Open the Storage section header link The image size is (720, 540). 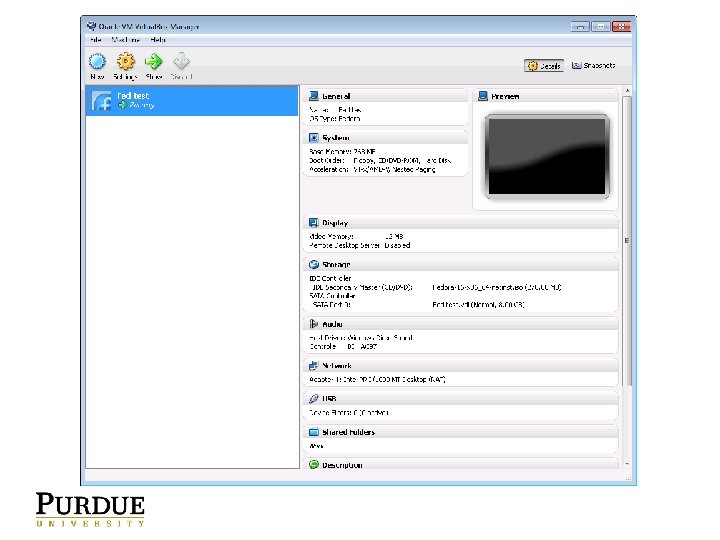(337, 265)
